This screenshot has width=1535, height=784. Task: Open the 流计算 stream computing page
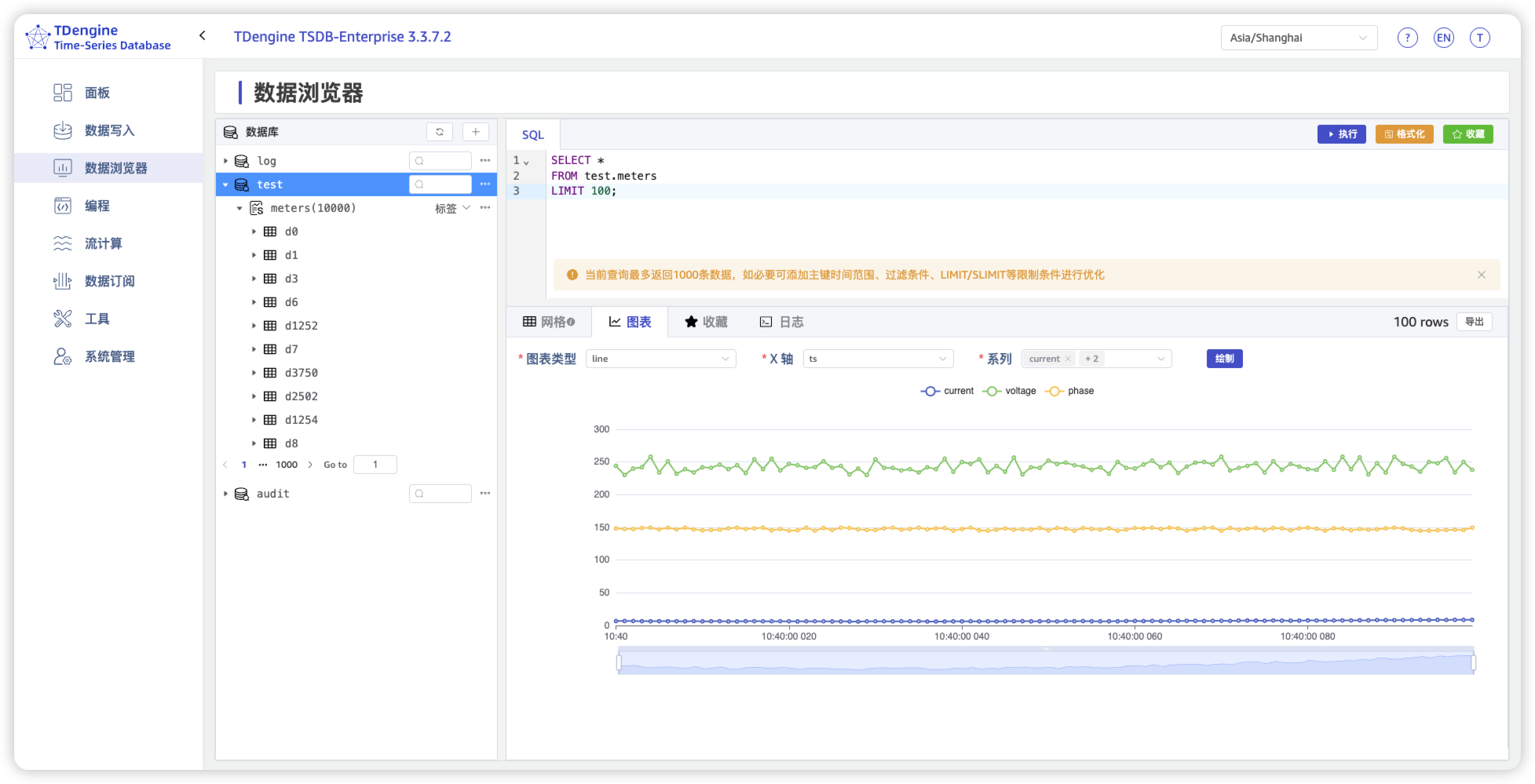click(103, 243)
